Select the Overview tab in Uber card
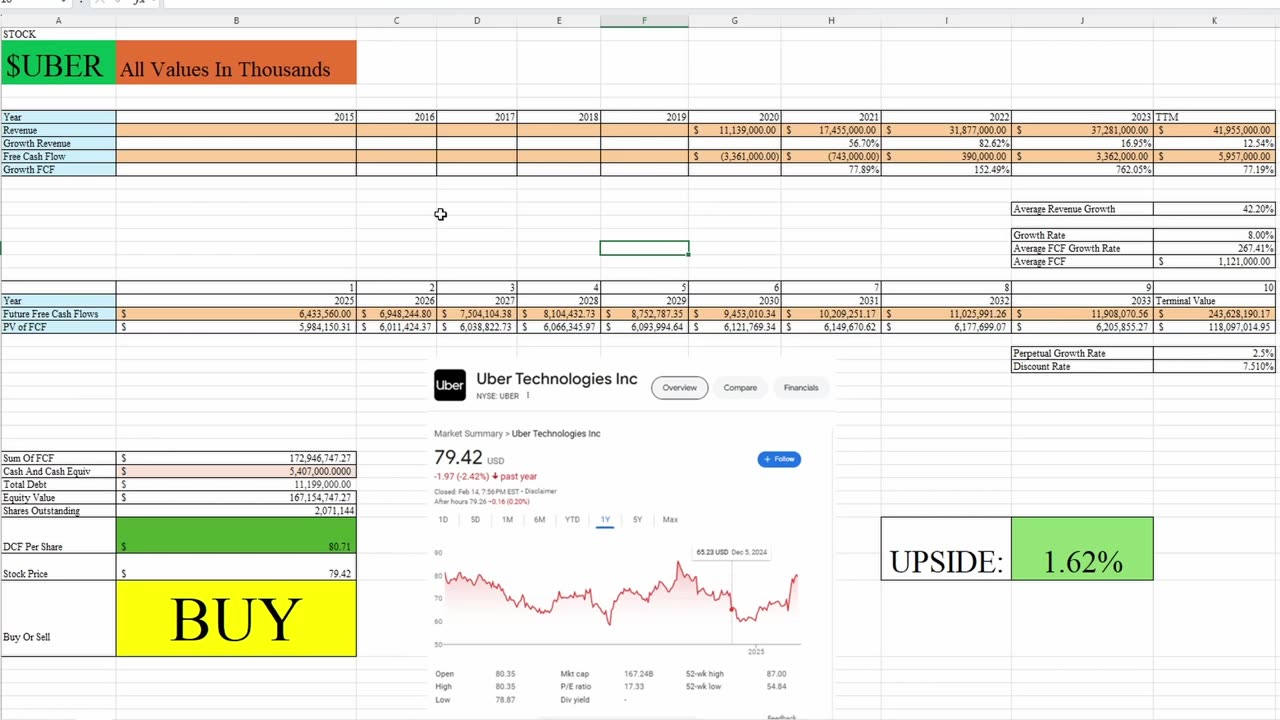This screenshot has width=1280, height=720. [x=679, y=388]
